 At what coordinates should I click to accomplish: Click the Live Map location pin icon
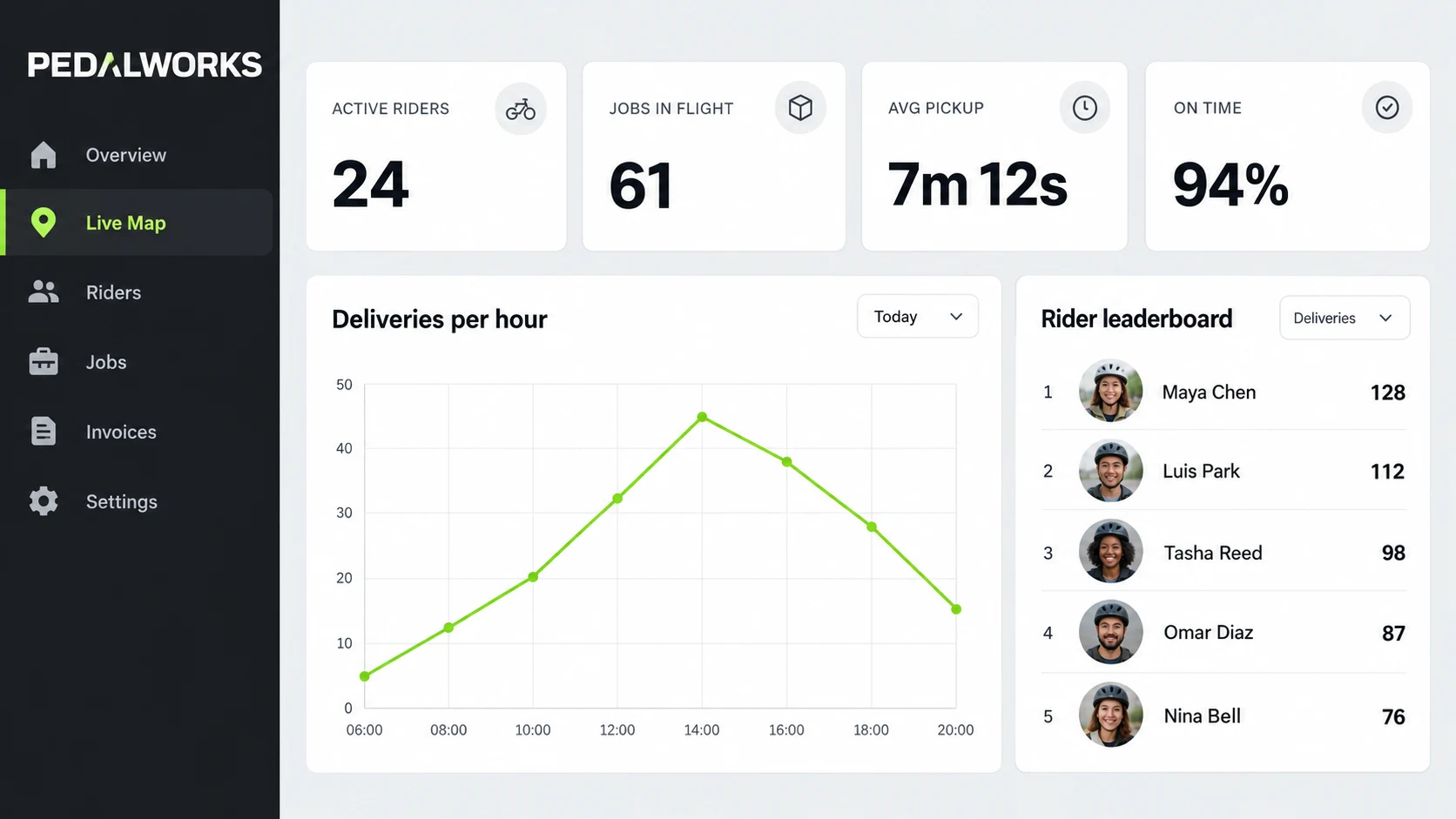[x=44, y=223]
